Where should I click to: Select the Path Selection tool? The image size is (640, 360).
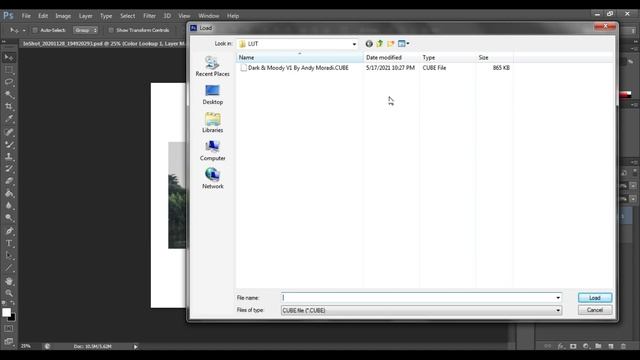pos(9,256)
